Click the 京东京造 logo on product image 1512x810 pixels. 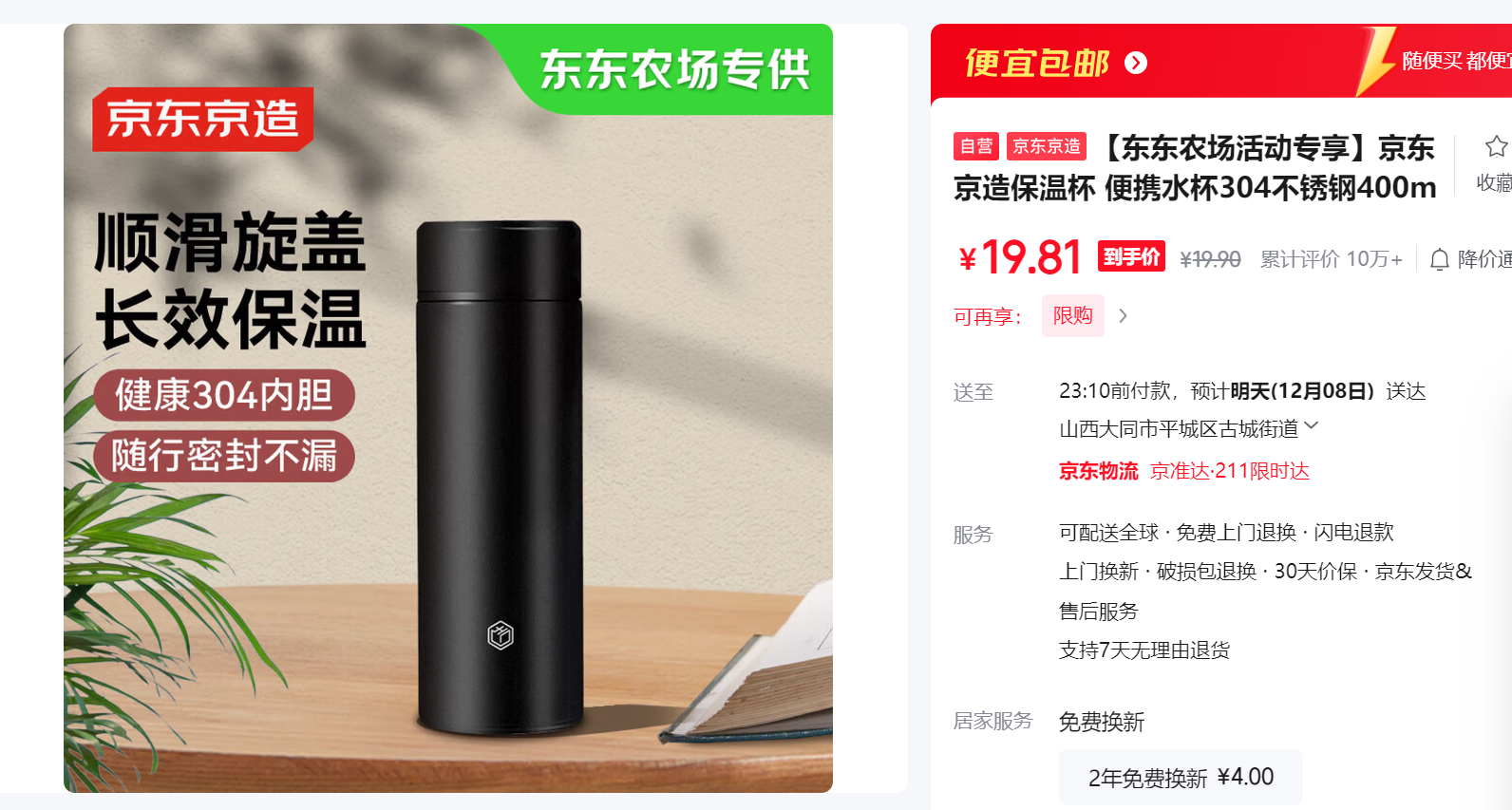coord(202,119)
